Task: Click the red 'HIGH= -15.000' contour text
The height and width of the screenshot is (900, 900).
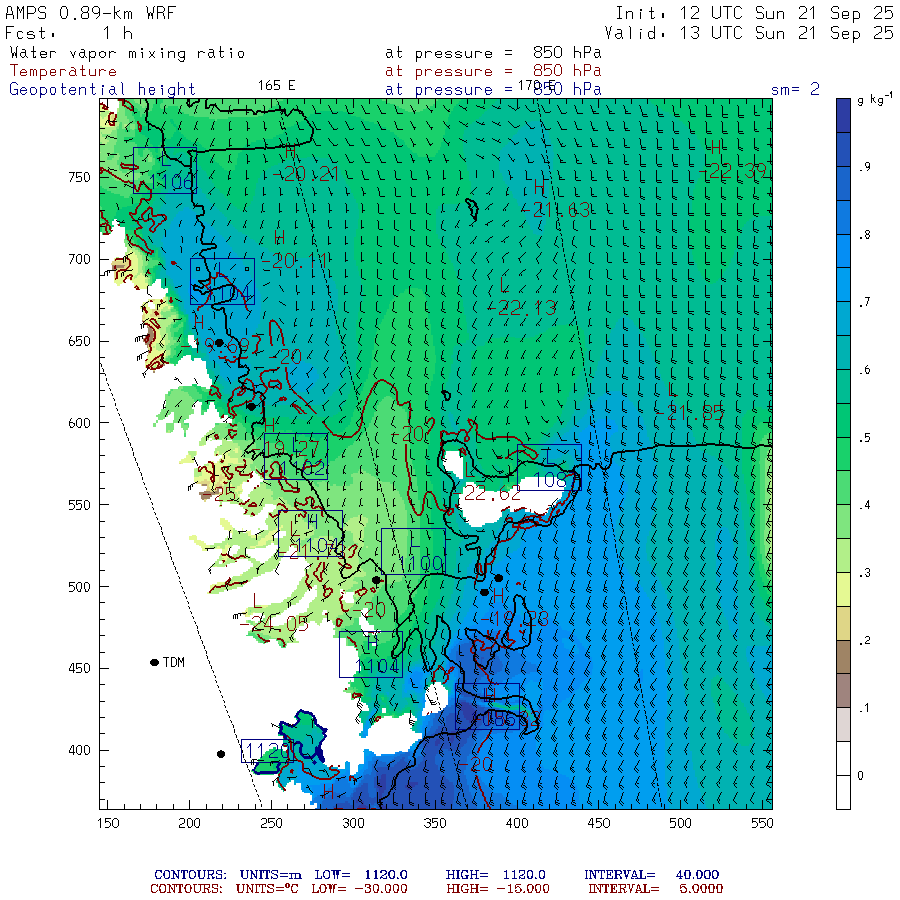Action: (498, 889)
